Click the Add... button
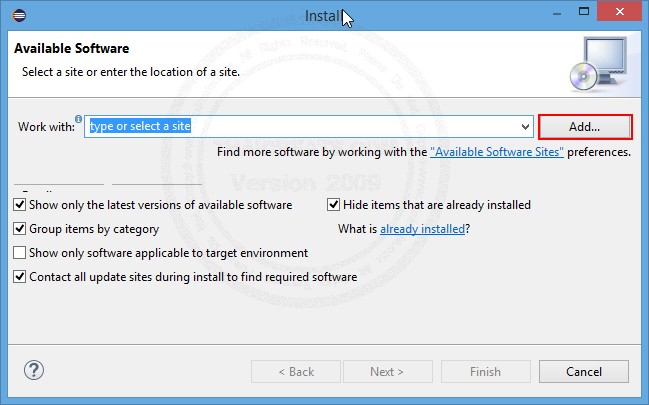The image size is (649, 405). click(x=585, y=127)
